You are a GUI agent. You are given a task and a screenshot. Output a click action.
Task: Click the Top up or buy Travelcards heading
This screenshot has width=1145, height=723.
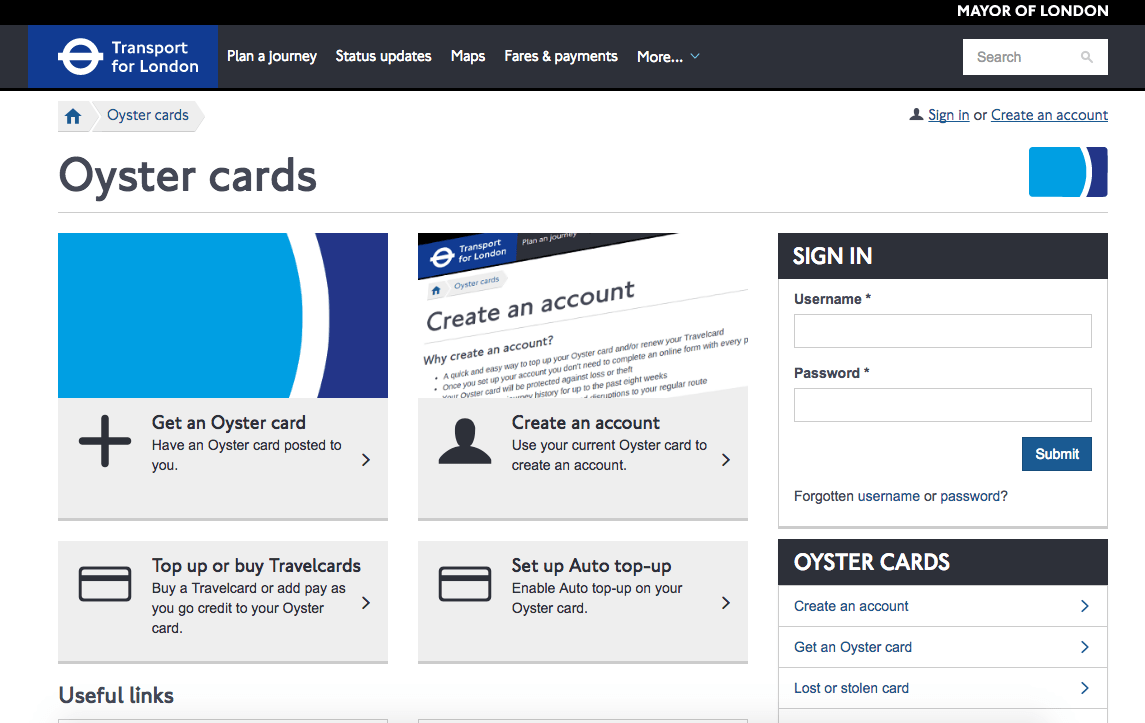pos(256,566)
